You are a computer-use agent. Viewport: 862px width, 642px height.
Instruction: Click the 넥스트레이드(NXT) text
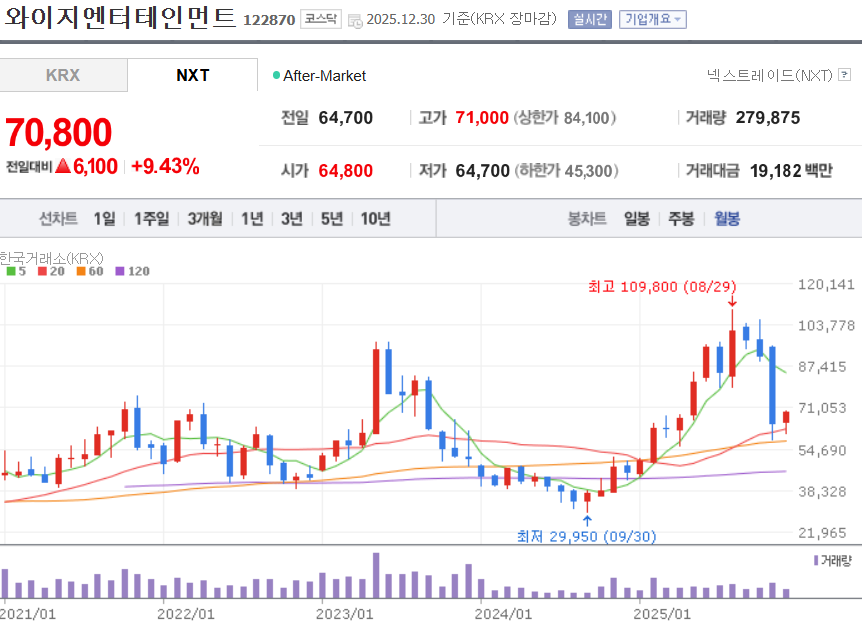coord(770,75)
